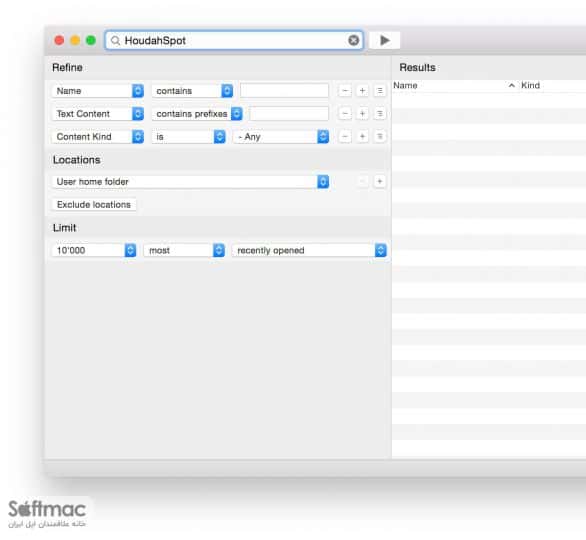The height and width of the screenshot is (540, 586).
Task: Click into the HoudahSpot search field
Action: pyautogui.click(x=234, y=40)
